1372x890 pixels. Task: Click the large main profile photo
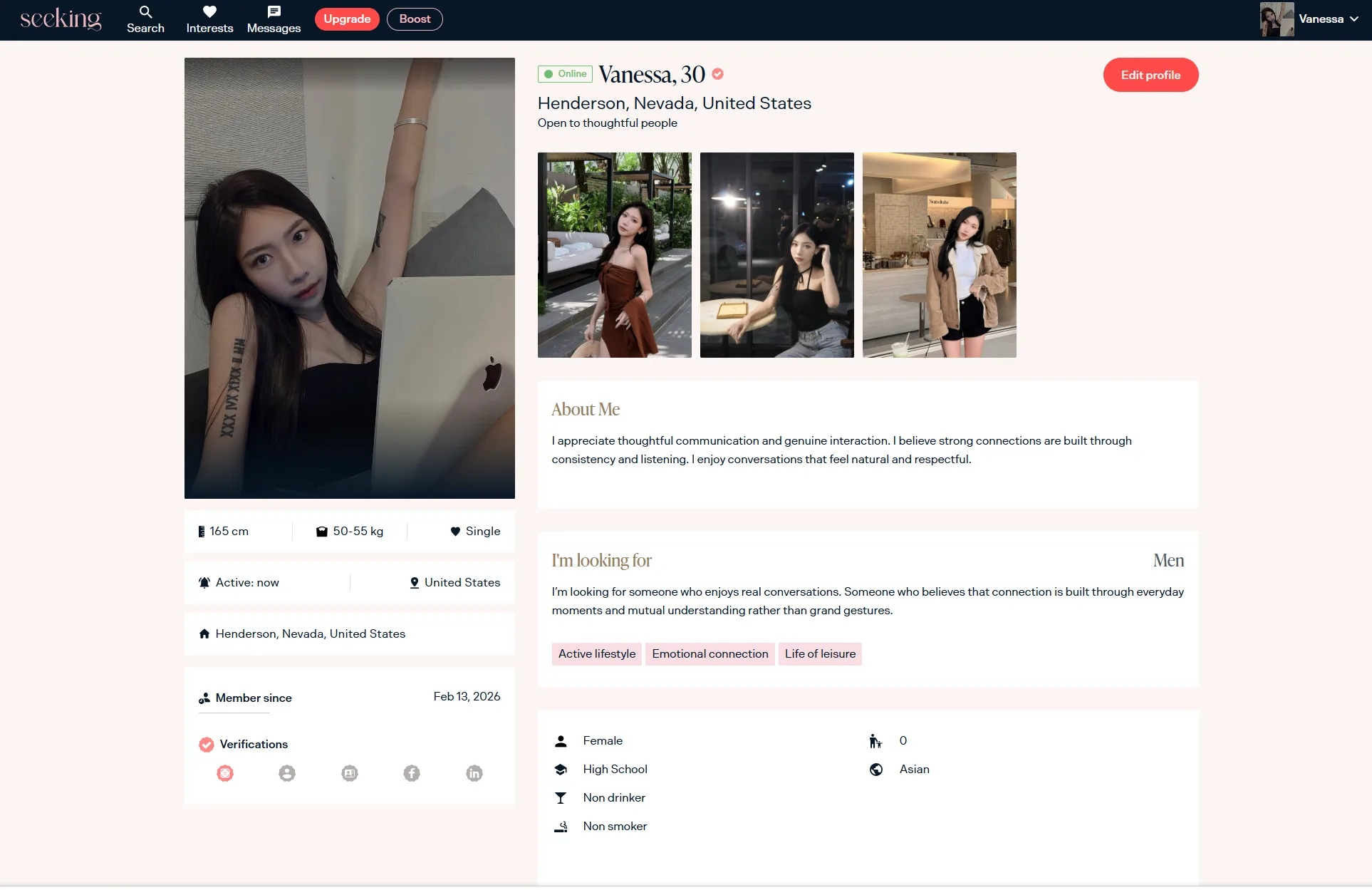pyautogui.click(x=349, y=278)
